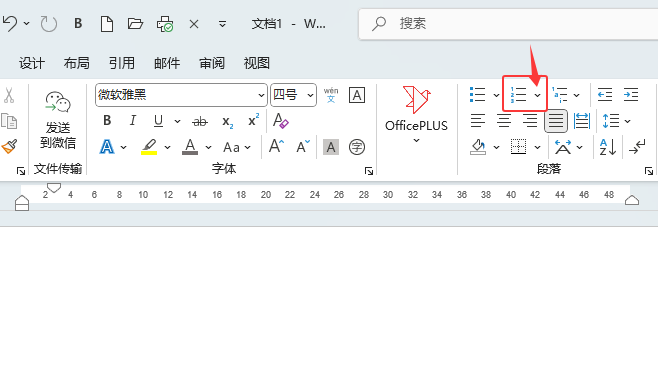Open the Numbering library dropdown arrow
The height and width of the screenshot is (368, 658).
click(x=538, y=95)
